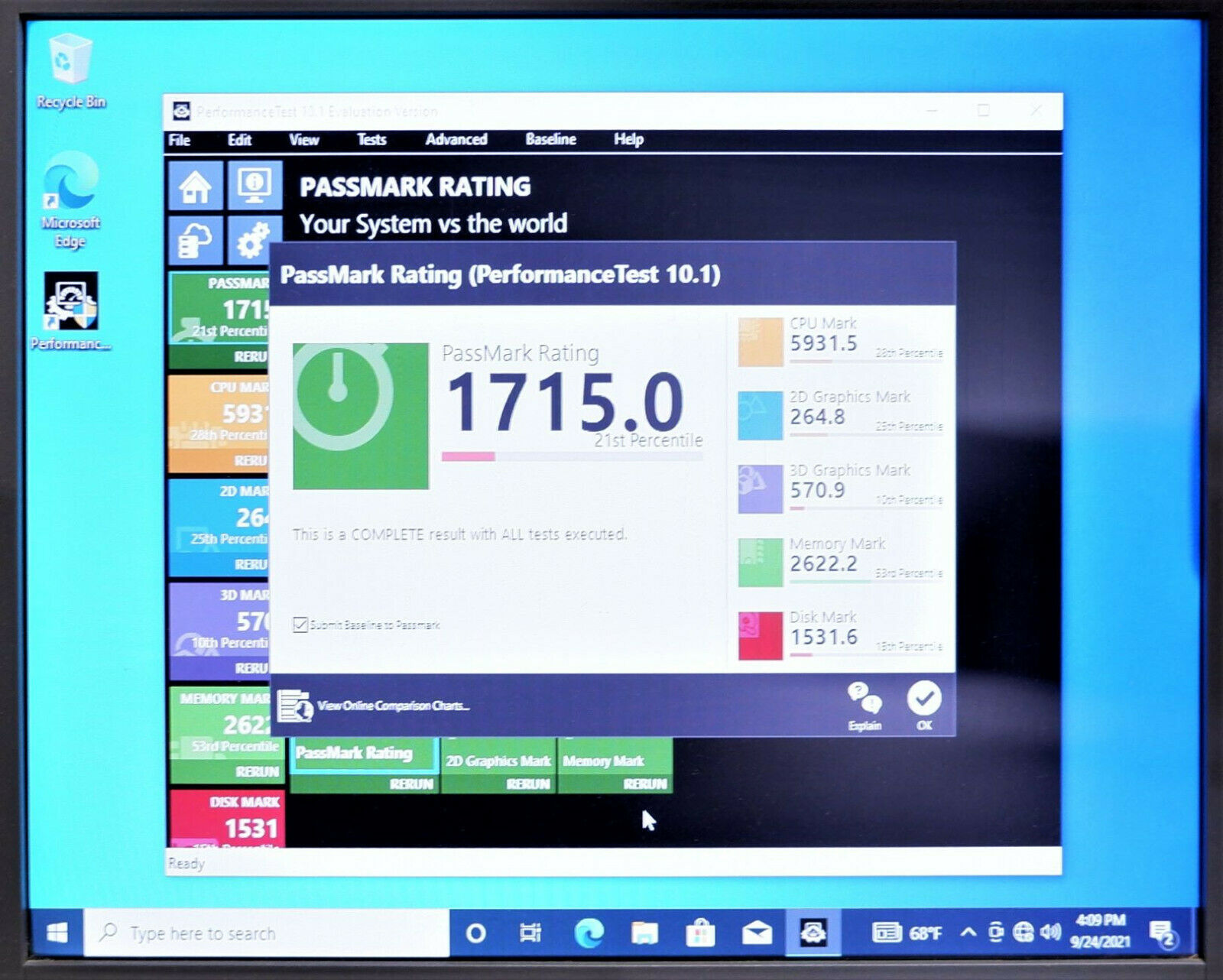Click the green Memory Mark icon

[761, 563]
